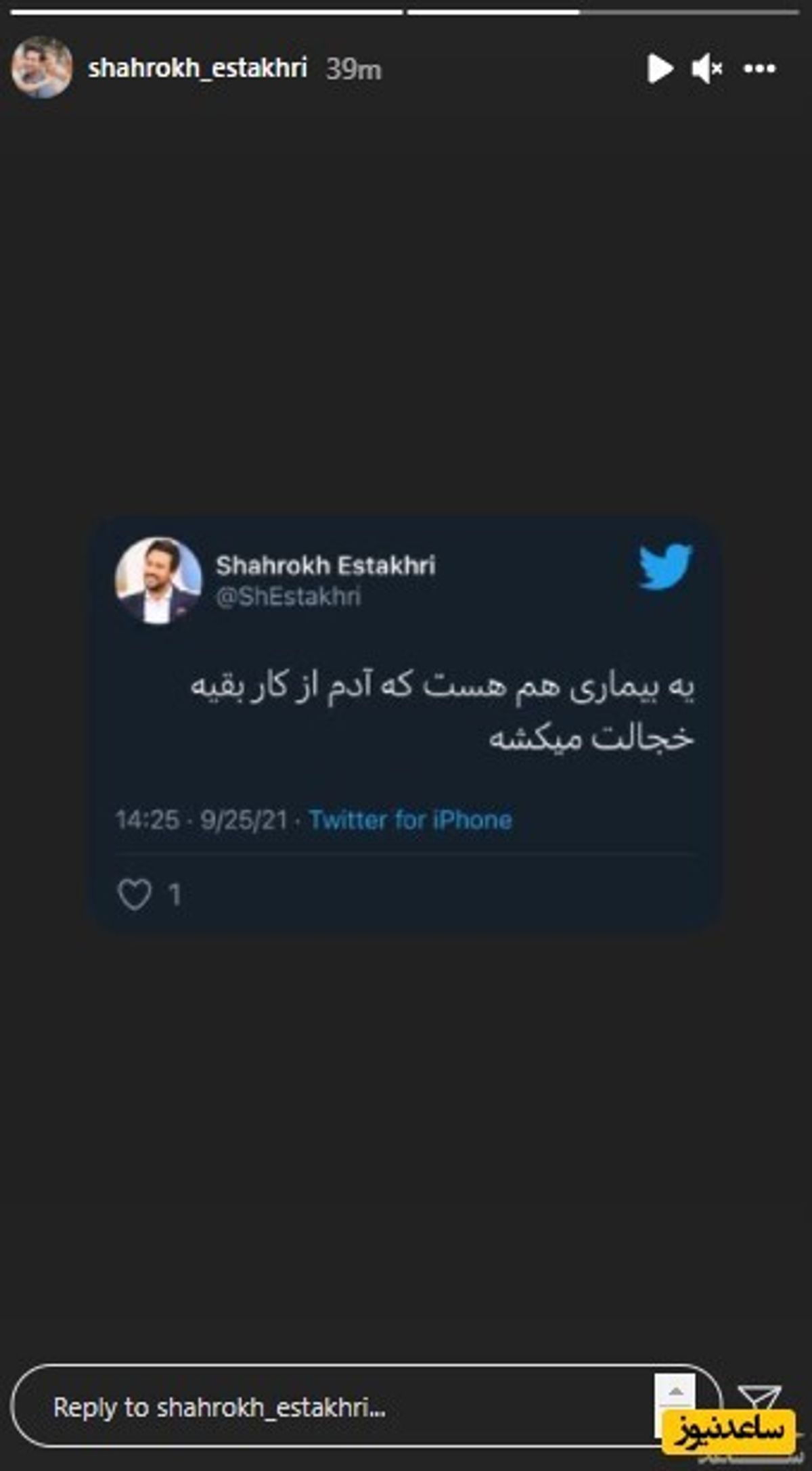Click the shahrokh_estakhri username in header
Viewport: 812px width, 1471px height.
point(198,68)
